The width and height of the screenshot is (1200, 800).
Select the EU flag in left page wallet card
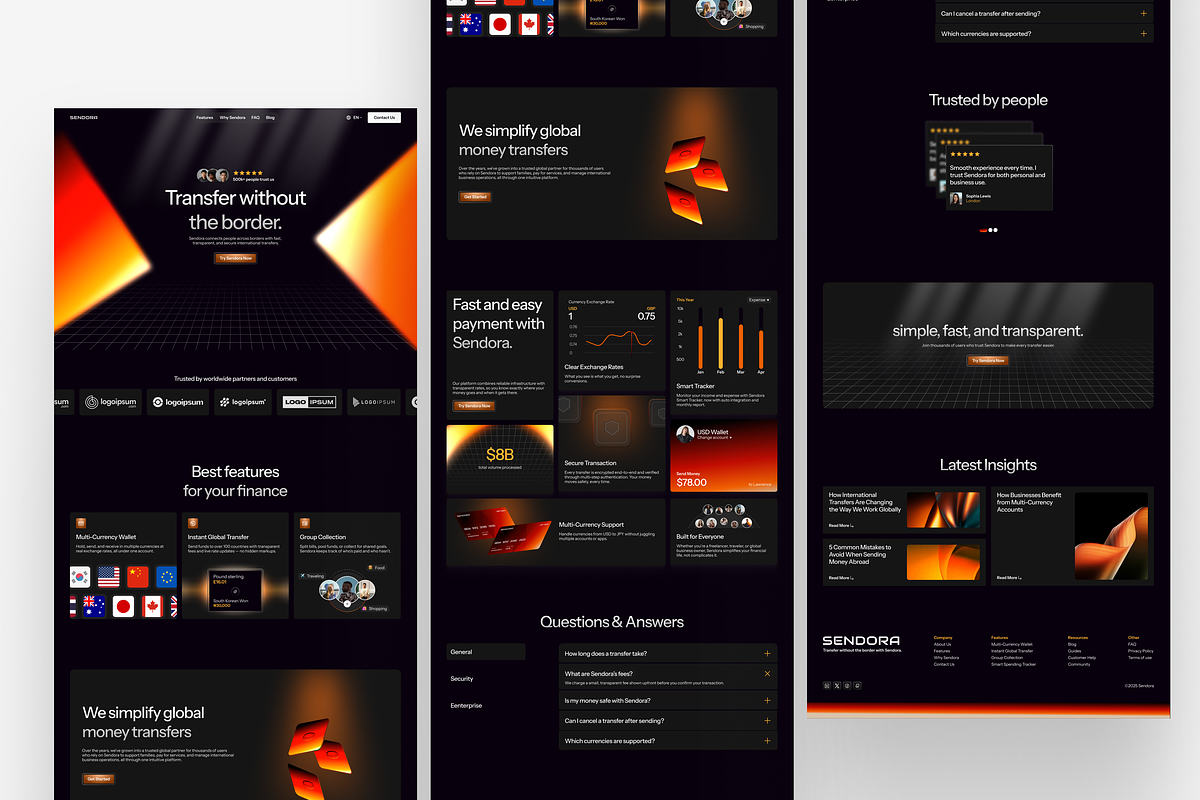coord(166,577)
